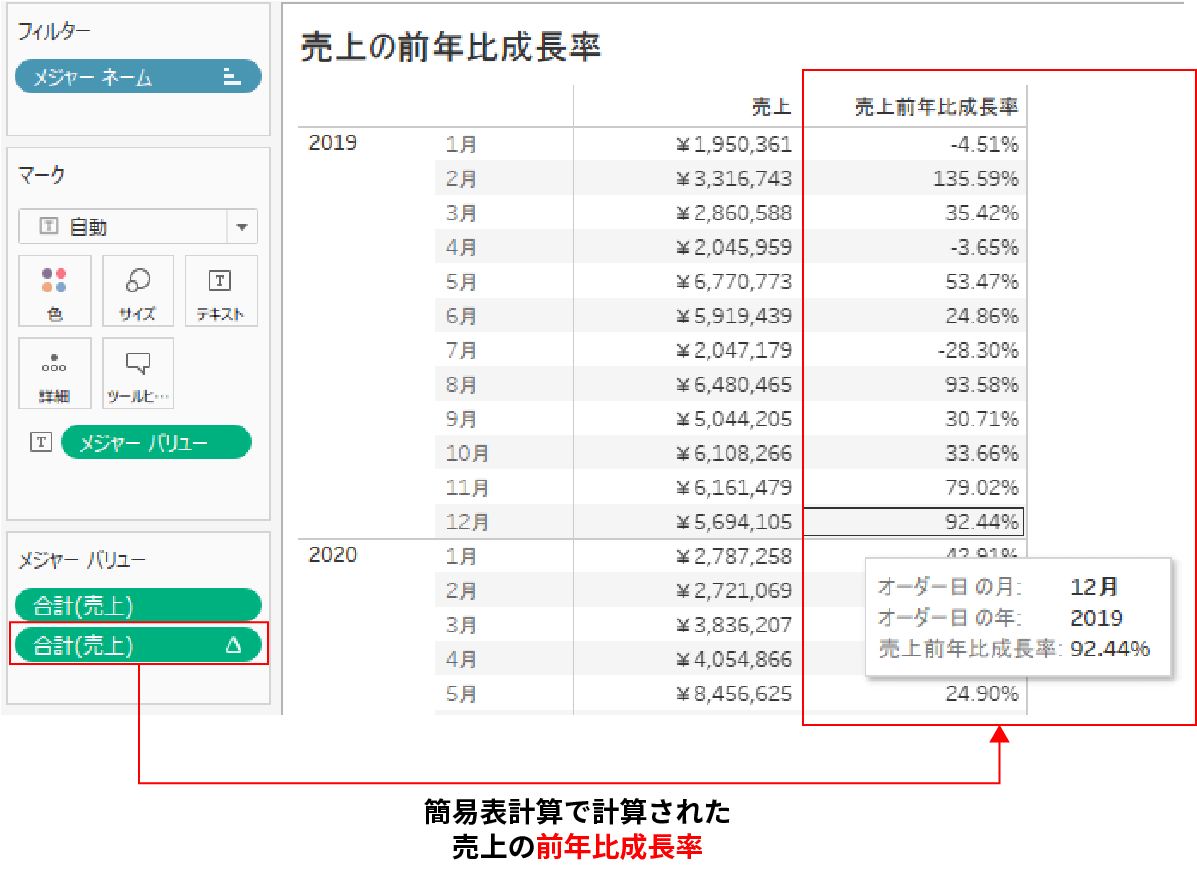Select the second 合計(売上) pill with delta symbol
Screen dimensions: 1197x887
[x=137, y=644]
